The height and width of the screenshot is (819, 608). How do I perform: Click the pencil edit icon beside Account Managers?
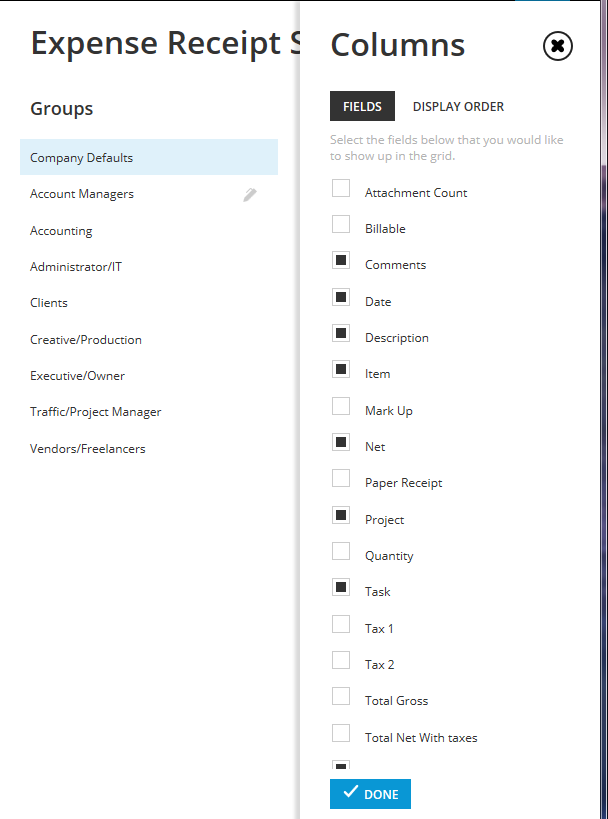(x=250, y=195)
